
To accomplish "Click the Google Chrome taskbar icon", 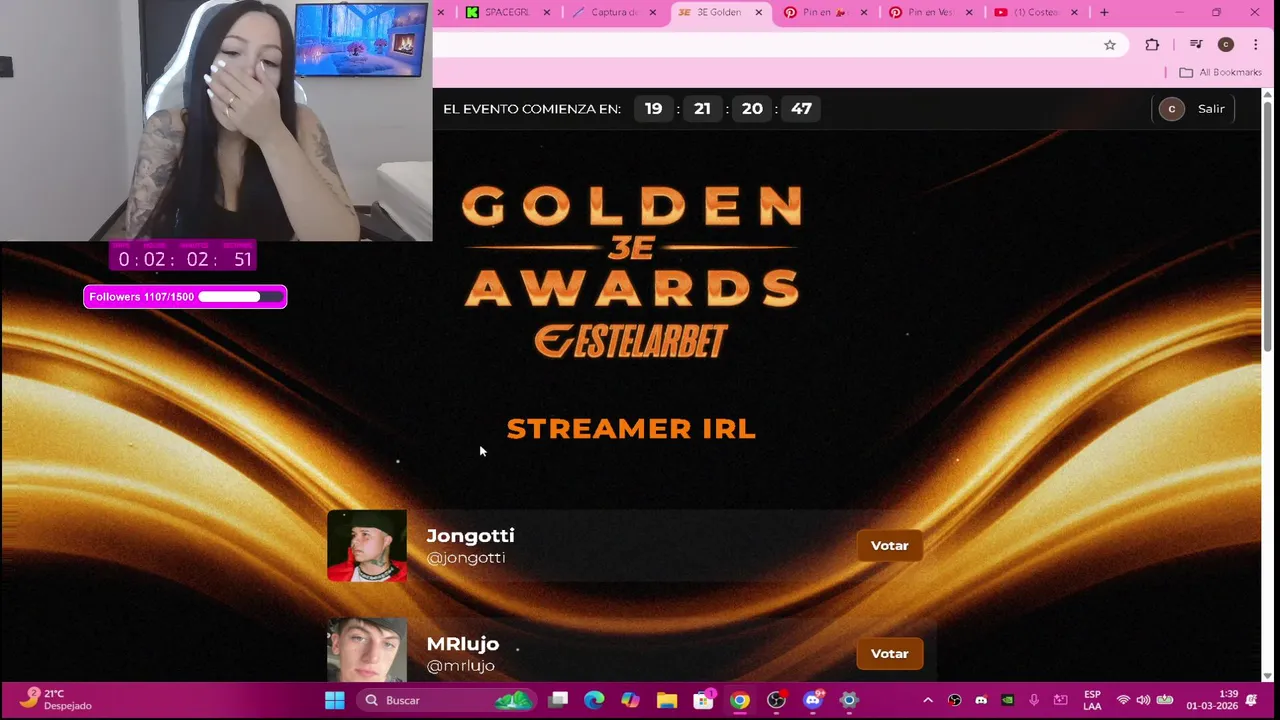I will coord(740,700).
